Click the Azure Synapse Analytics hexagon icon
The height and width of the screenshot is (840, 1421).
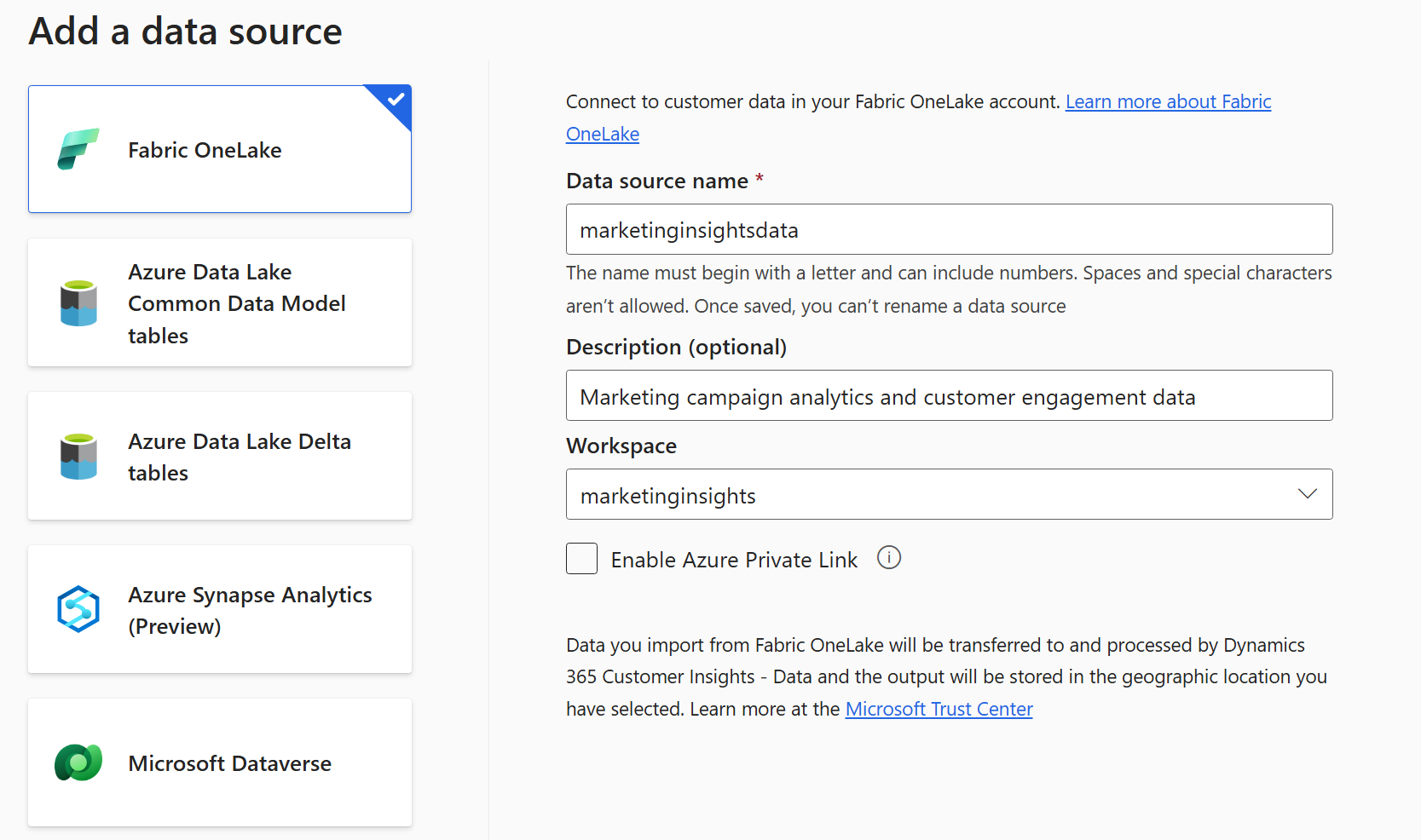pos(78,609)
